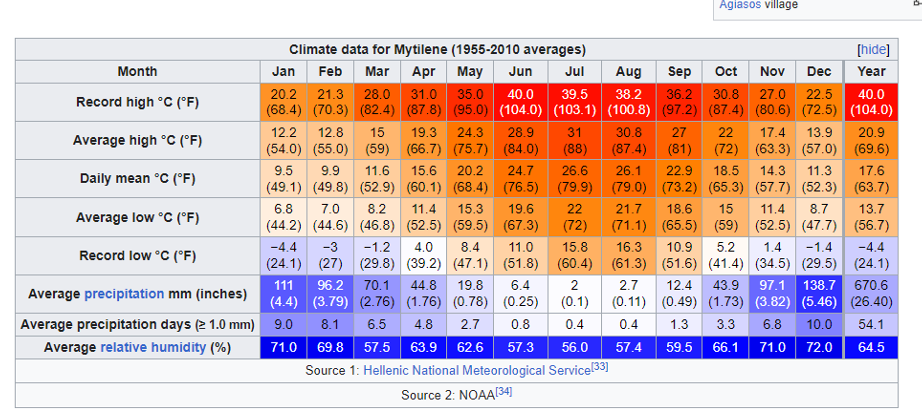
Task: Select the table title Climate data for Mytilene
Action: coord(437,49)
